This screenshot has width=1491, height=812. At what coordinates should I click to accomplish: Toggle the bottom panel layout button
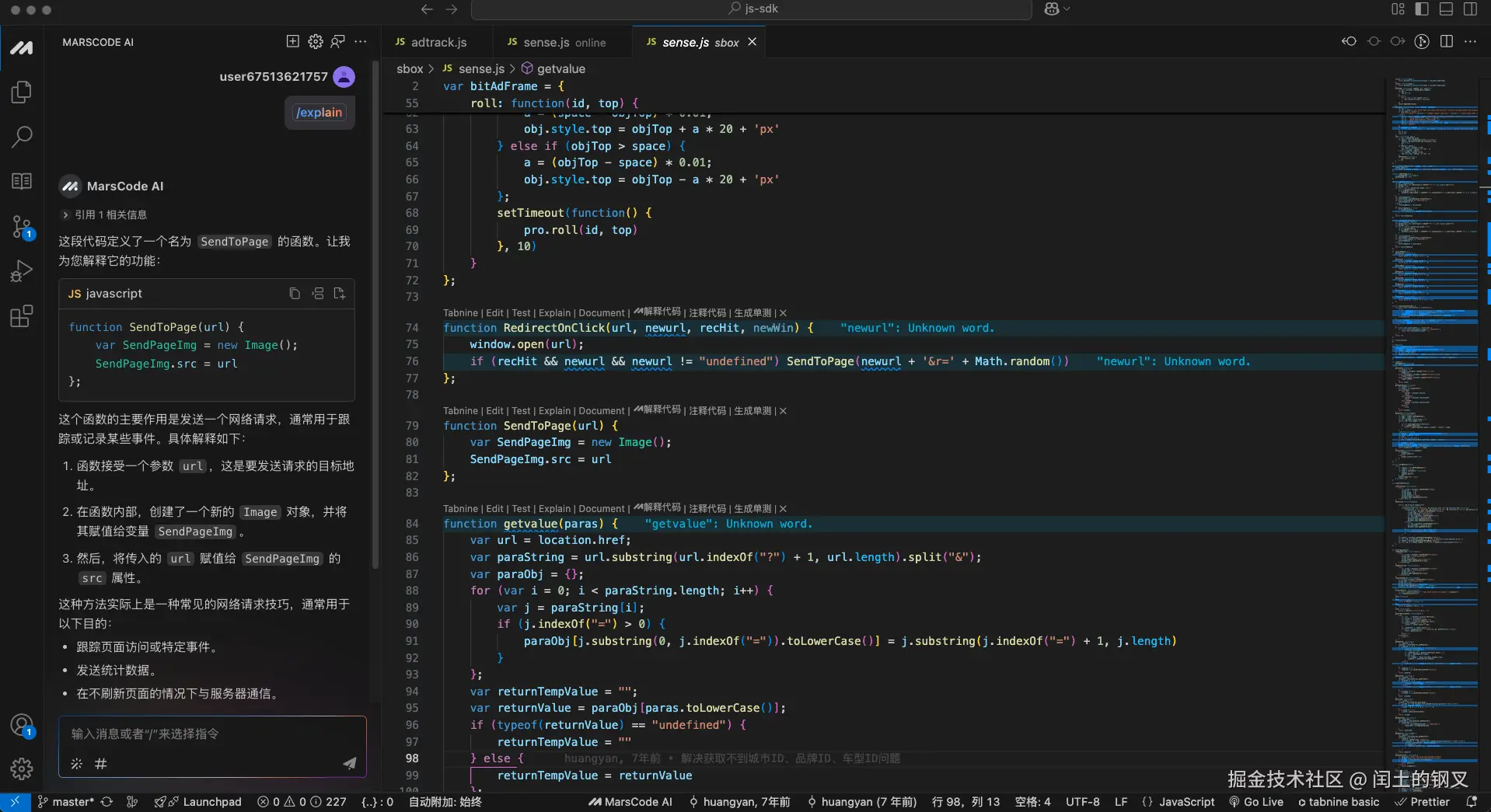[x=1446, y=9]
